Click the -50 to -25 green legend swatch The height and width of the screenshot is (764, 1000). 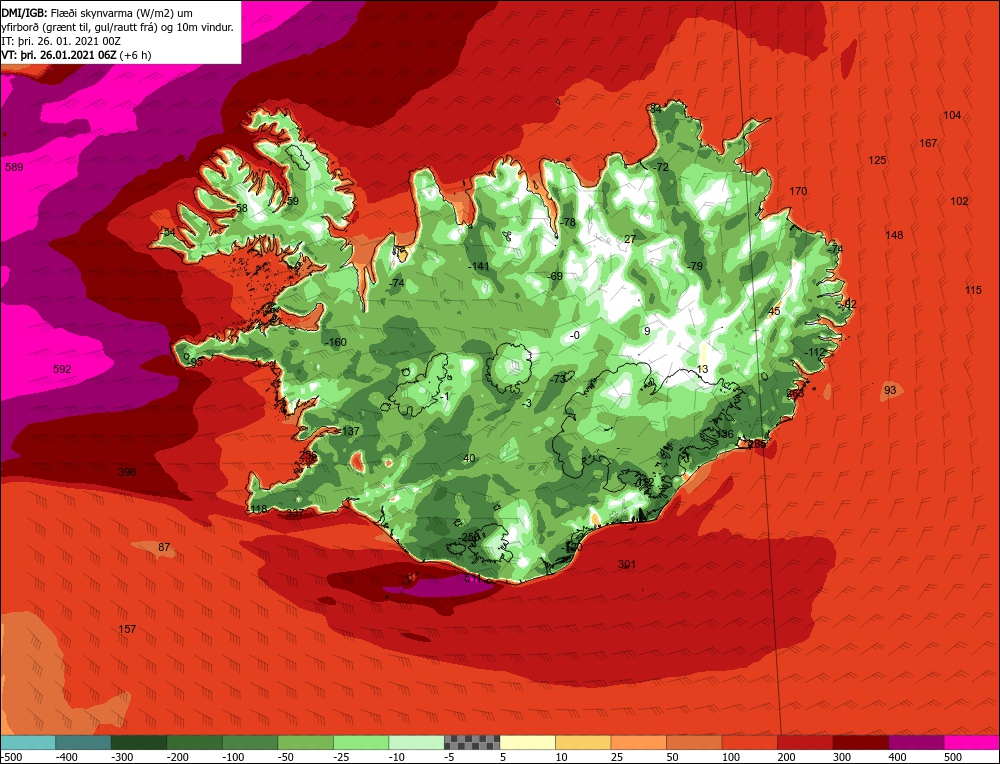click(305, 742)
